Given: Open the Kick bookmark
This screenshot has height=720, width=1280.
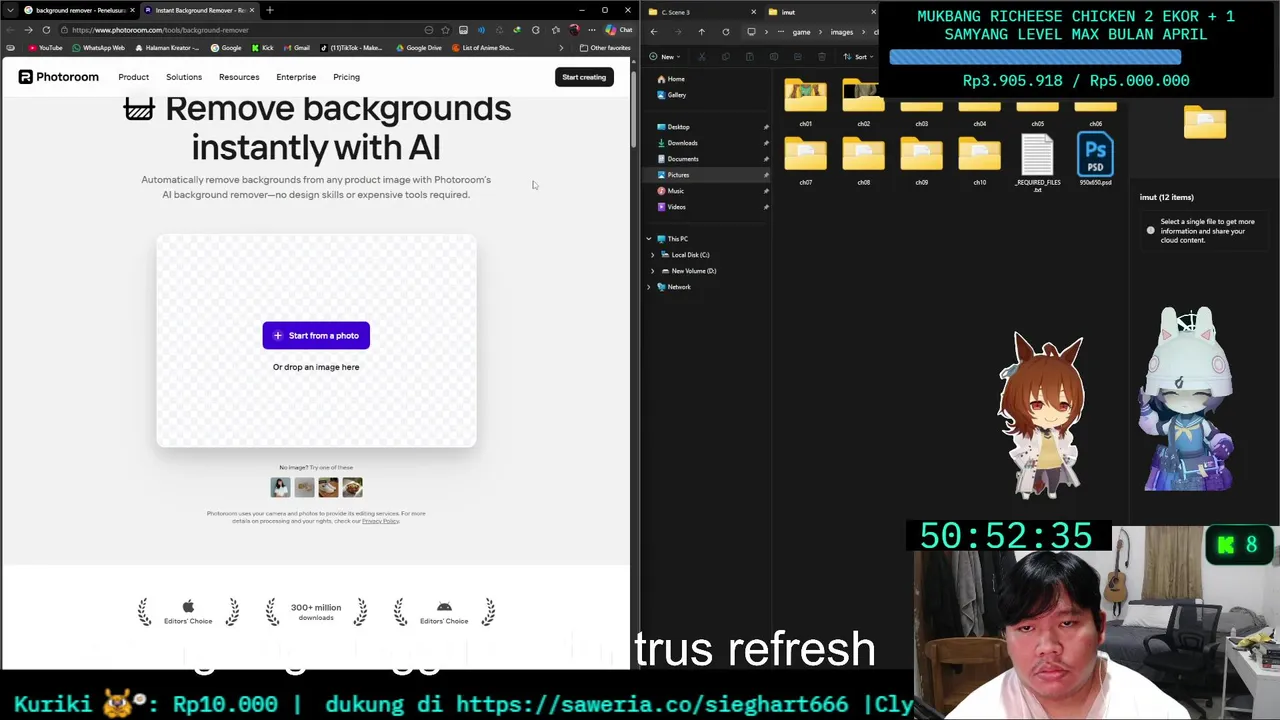Looking at the screenshot, I should tap(263, 48).
